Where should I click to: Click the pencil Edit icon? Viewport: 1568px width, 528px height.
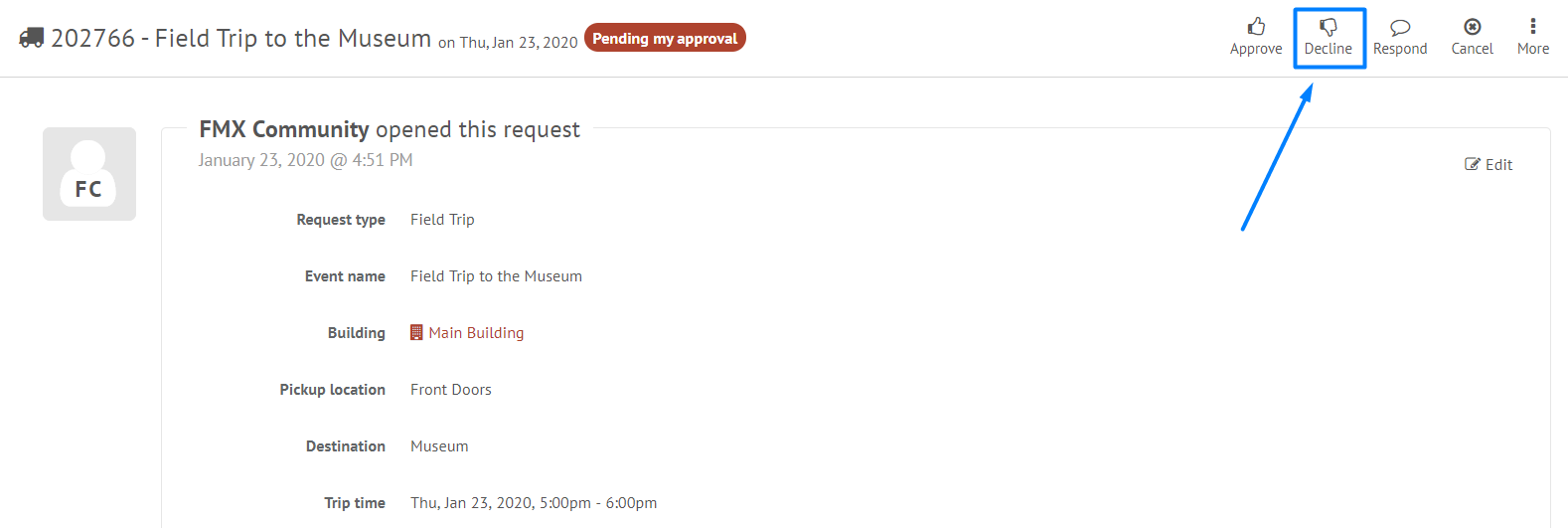(1473, 165)
